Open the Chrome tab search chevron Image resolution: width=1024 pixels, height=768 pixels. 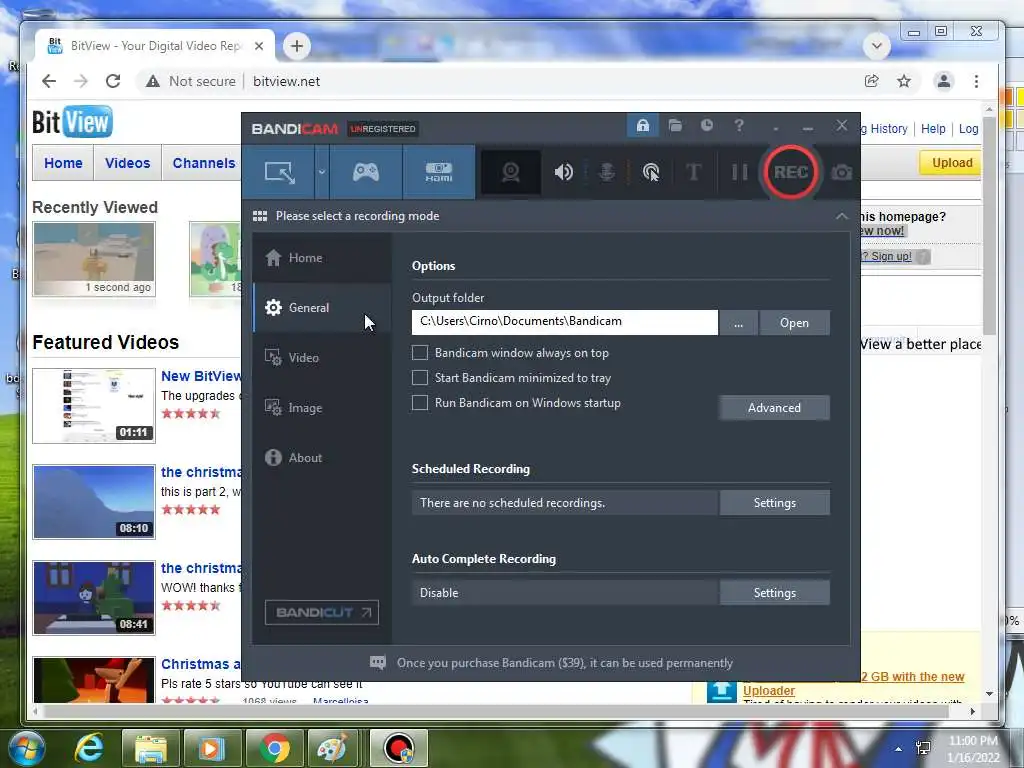pos(876,46)
